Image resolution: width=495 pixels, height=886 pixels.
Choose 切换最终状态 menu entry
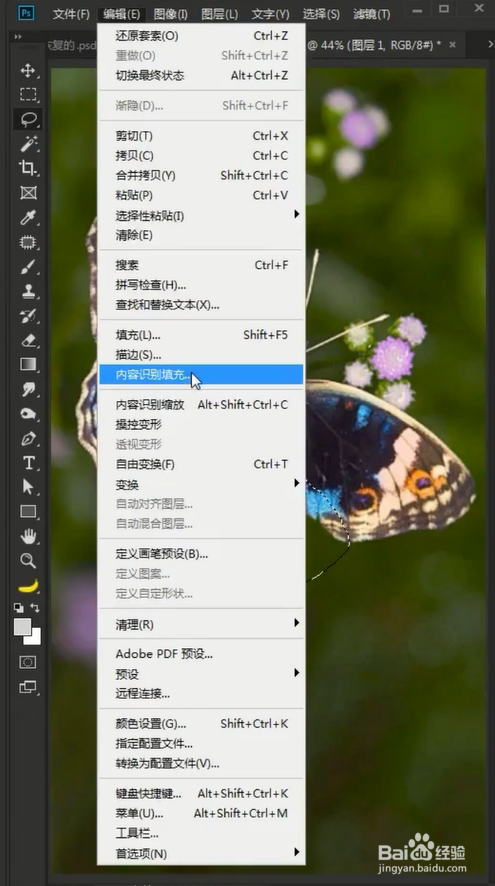click(201, 75)
